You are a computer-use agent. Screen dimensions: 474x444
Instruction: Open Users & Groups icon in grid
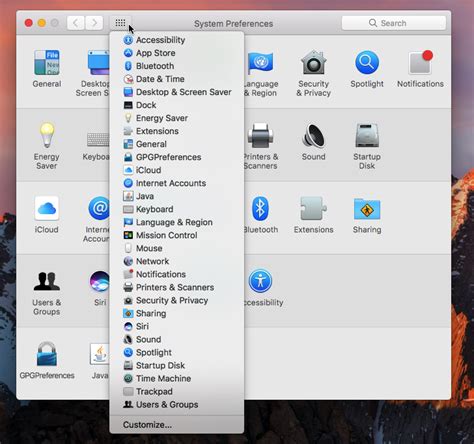pyautogui.click(x=47, y=281)
